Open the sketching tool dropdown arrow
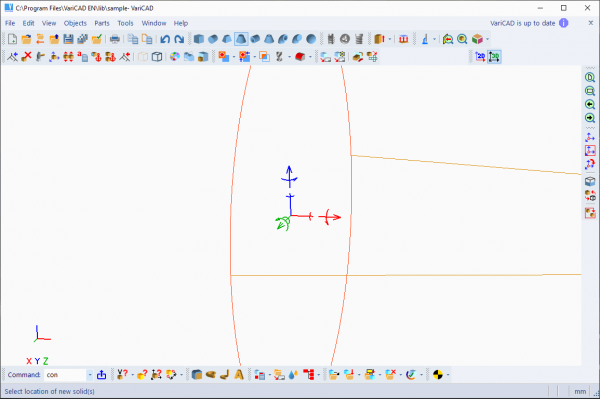The height and width of the screenshot is (399, 600). tap(434, 39)
